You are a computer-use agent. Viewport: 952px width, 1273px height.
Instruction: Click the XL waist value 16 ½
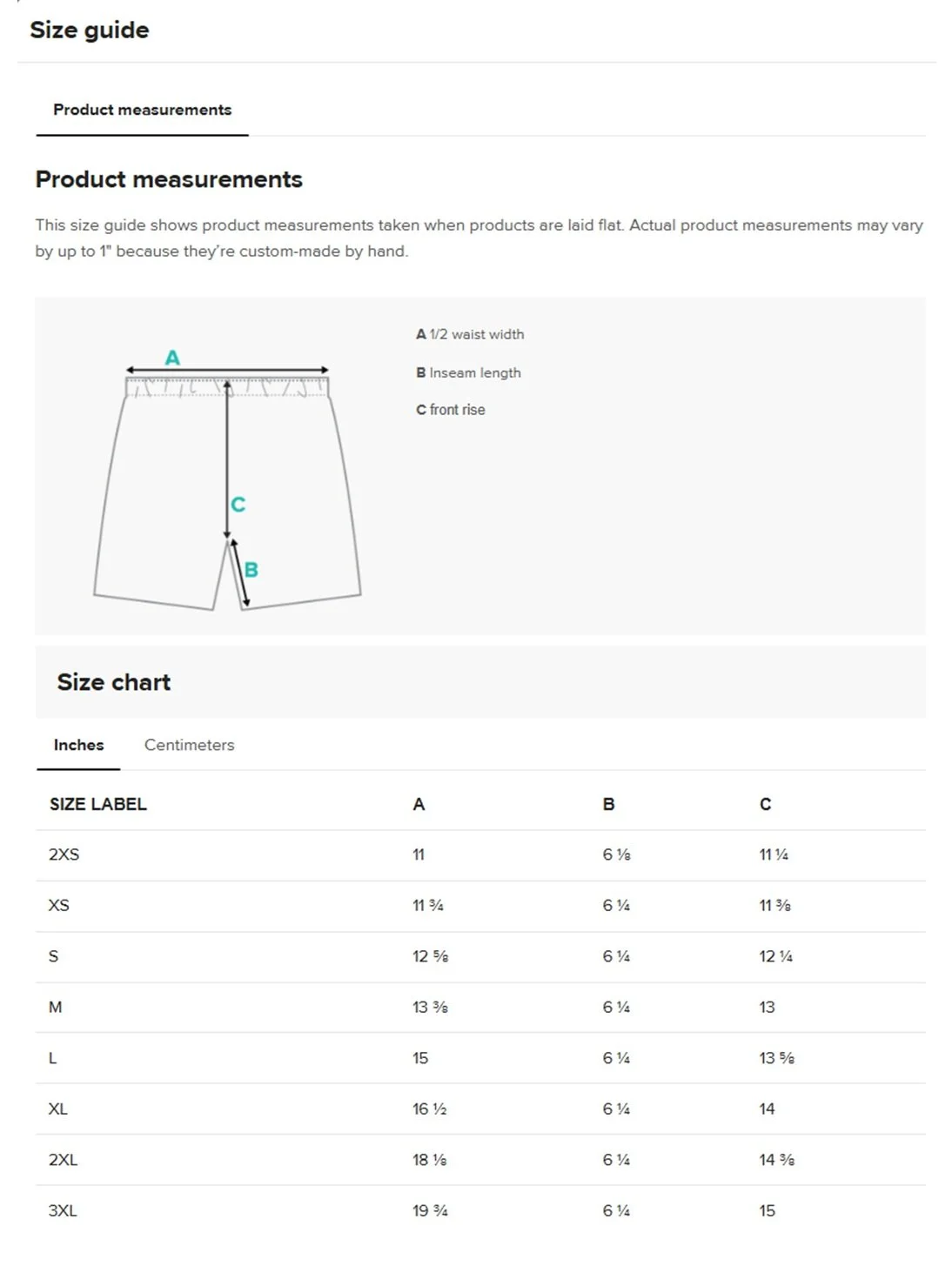(430, 1109)
